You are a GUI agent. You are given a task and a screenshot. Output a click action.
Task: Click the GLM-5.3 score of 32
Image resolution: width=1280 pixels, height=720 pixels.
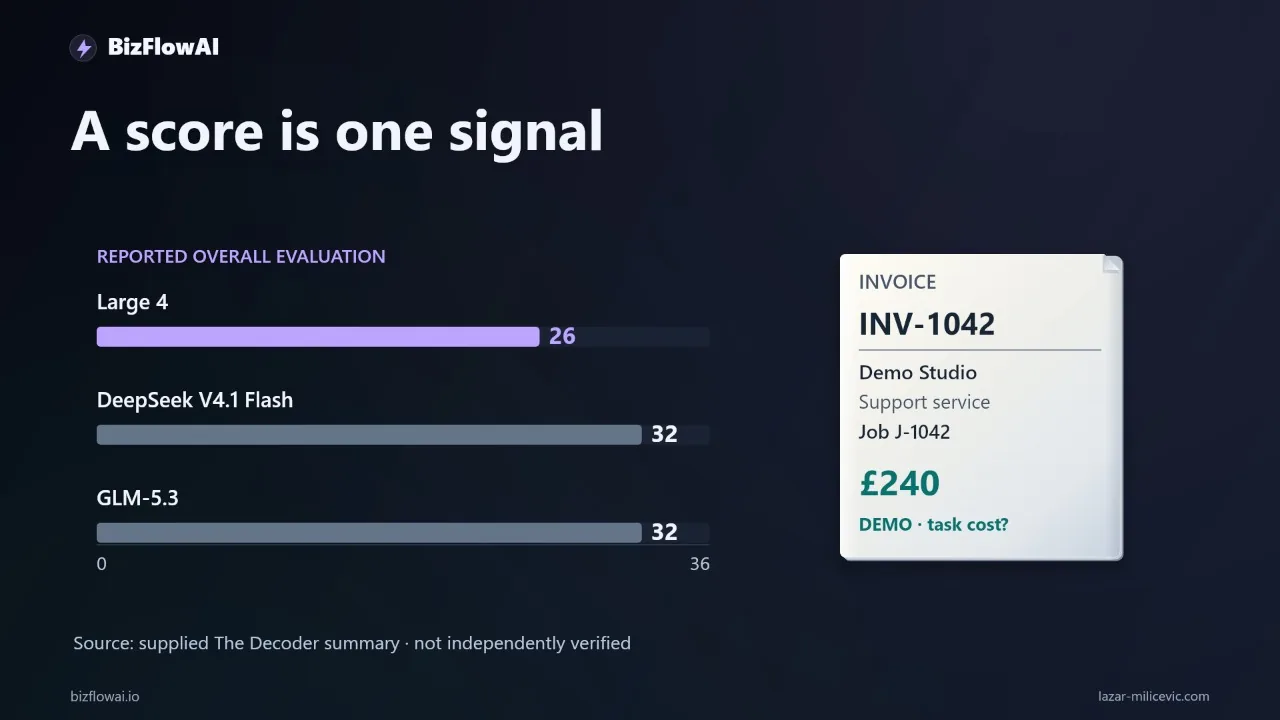point(664,532)
